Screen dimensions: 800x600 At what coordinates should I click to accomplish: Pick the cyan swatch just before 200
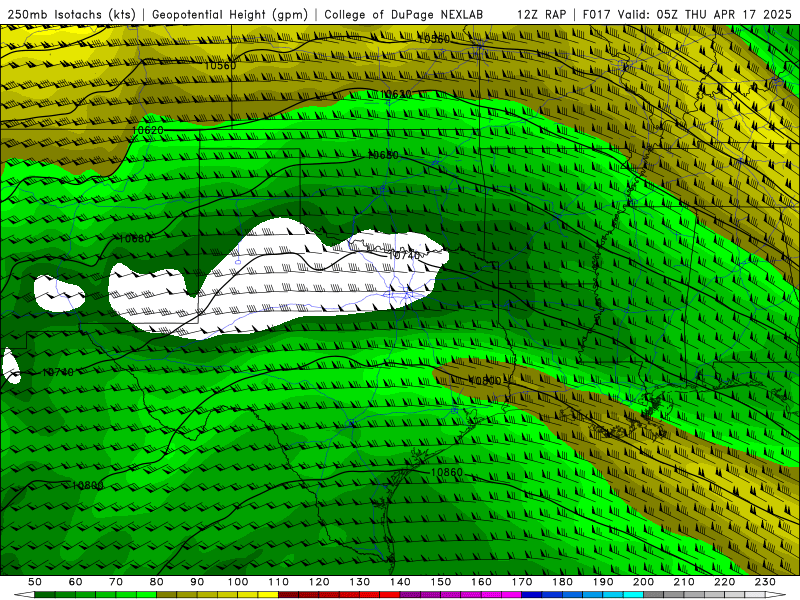[x=634, y=595]
